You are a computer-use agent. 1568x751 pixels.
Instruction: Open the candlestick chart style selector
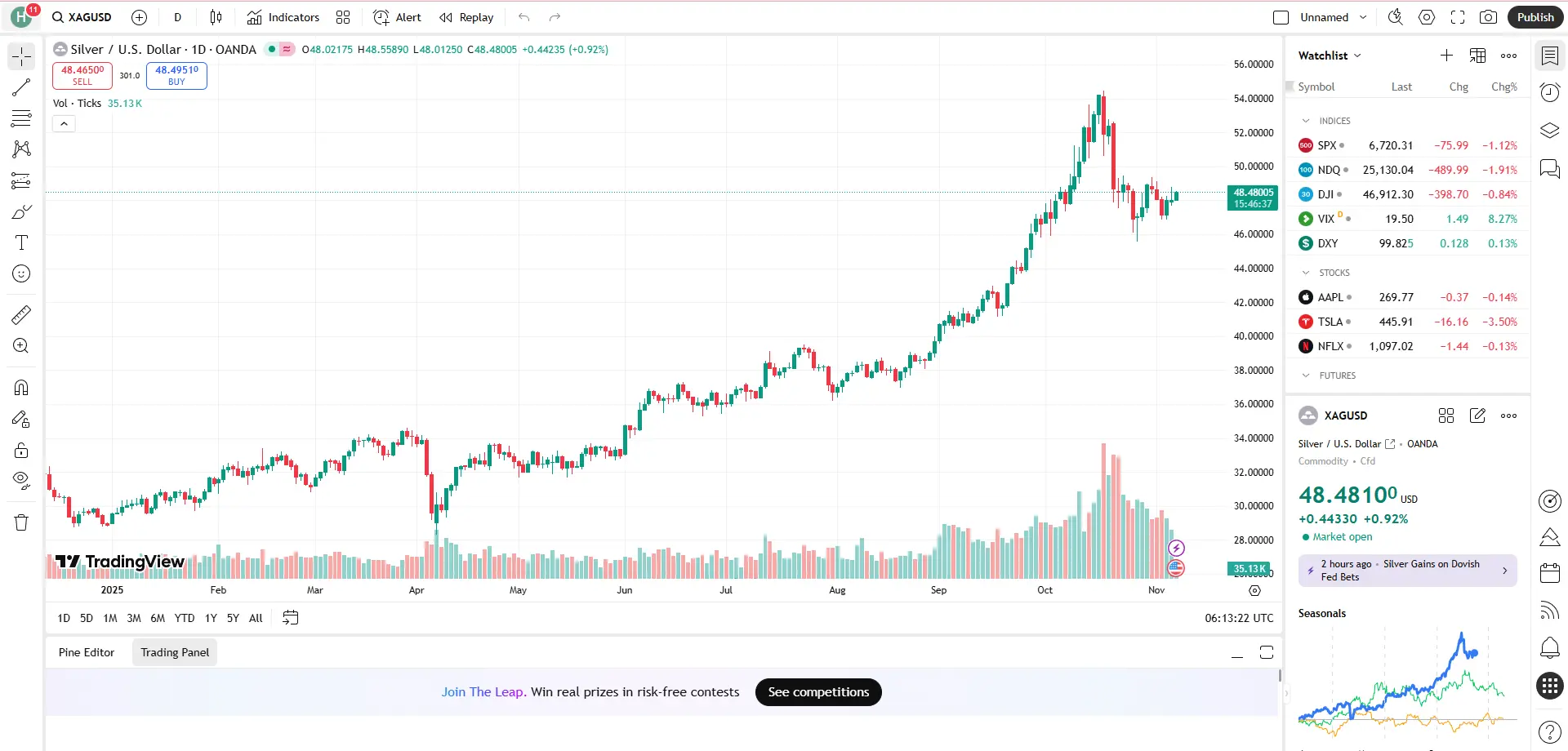click(216, 17)
